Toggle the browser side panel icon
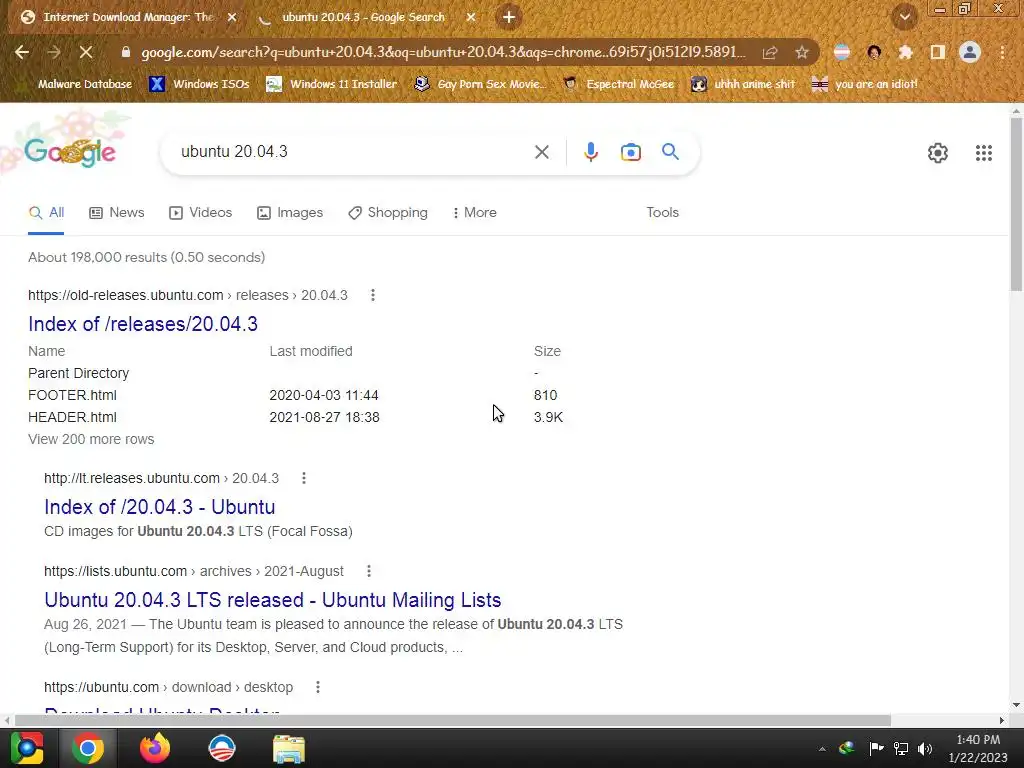 click(x=937, y=52)
